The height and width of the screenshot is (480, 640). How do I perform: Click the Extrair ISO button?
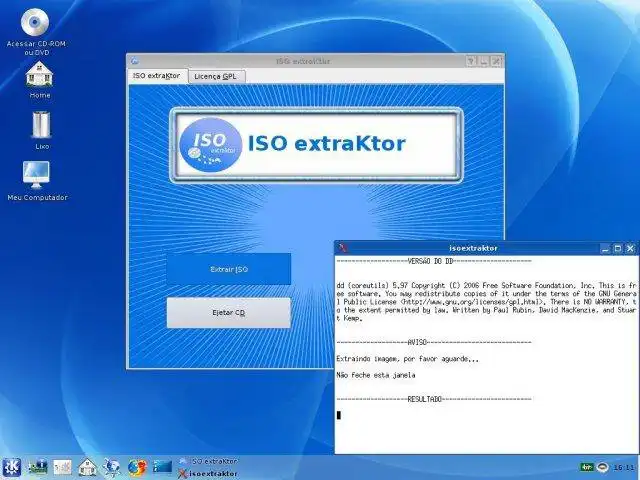tap(229, 269)
